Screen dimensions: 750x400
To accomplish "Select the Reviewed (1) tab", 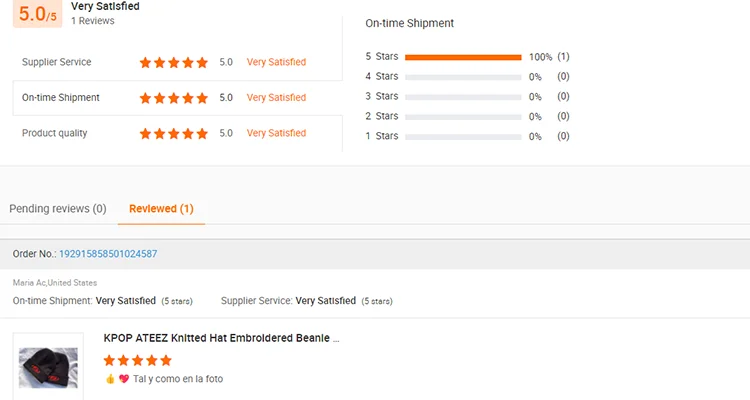I will [161, 209].
